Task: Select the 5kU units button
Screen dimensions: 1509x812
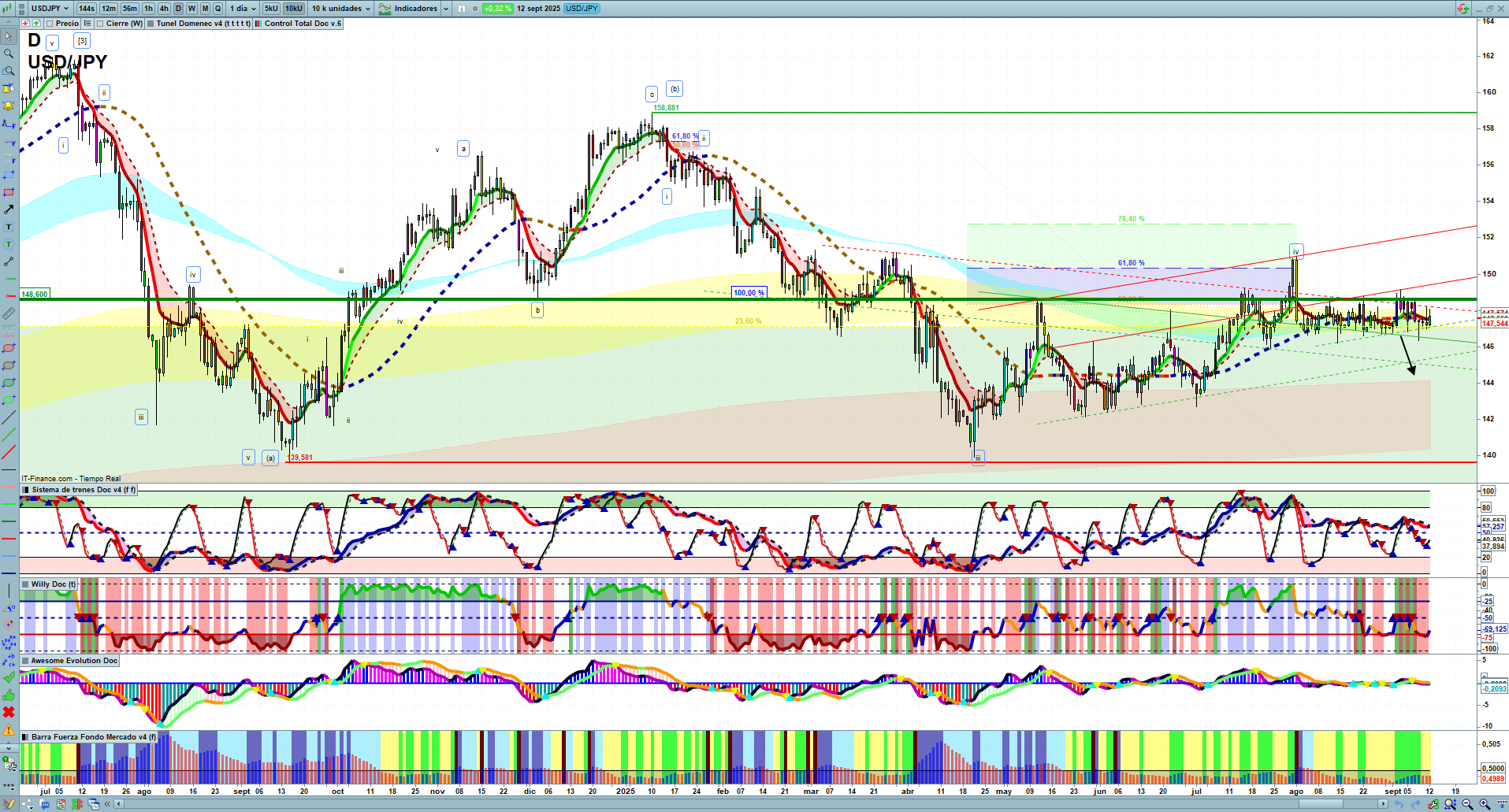Action: 271,9
